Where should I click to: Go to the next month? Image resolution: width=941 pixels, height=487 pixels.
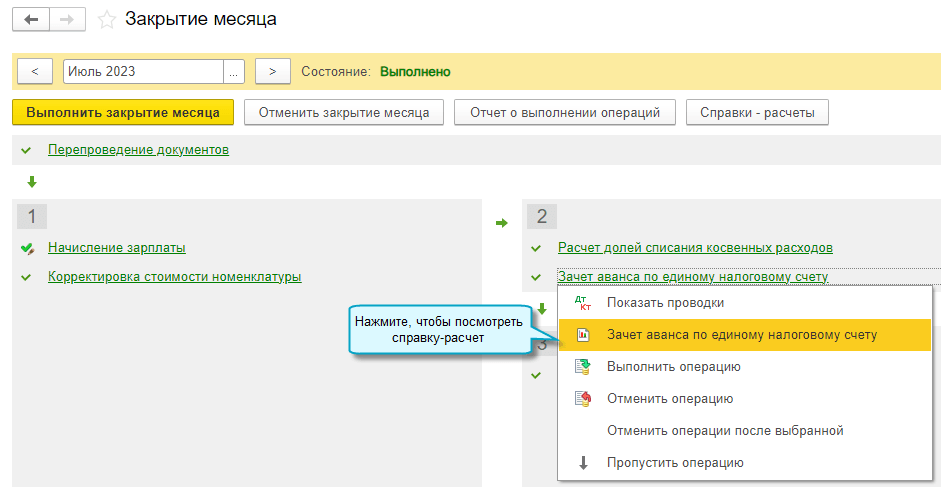click(x=272, y=72)
